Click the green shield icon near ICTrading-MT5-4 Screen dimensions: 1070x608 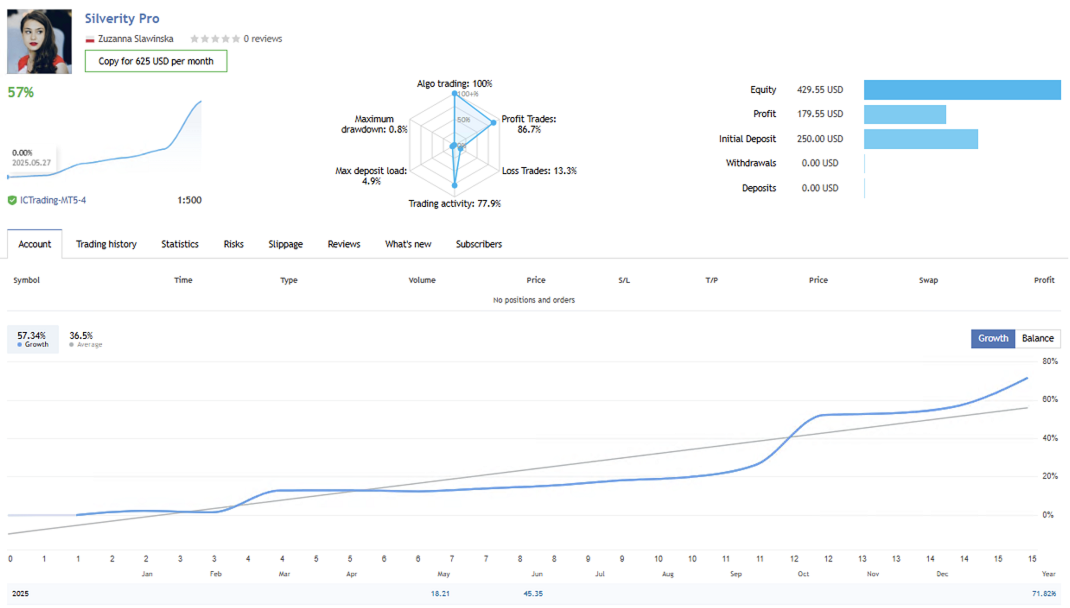[12, 200]
